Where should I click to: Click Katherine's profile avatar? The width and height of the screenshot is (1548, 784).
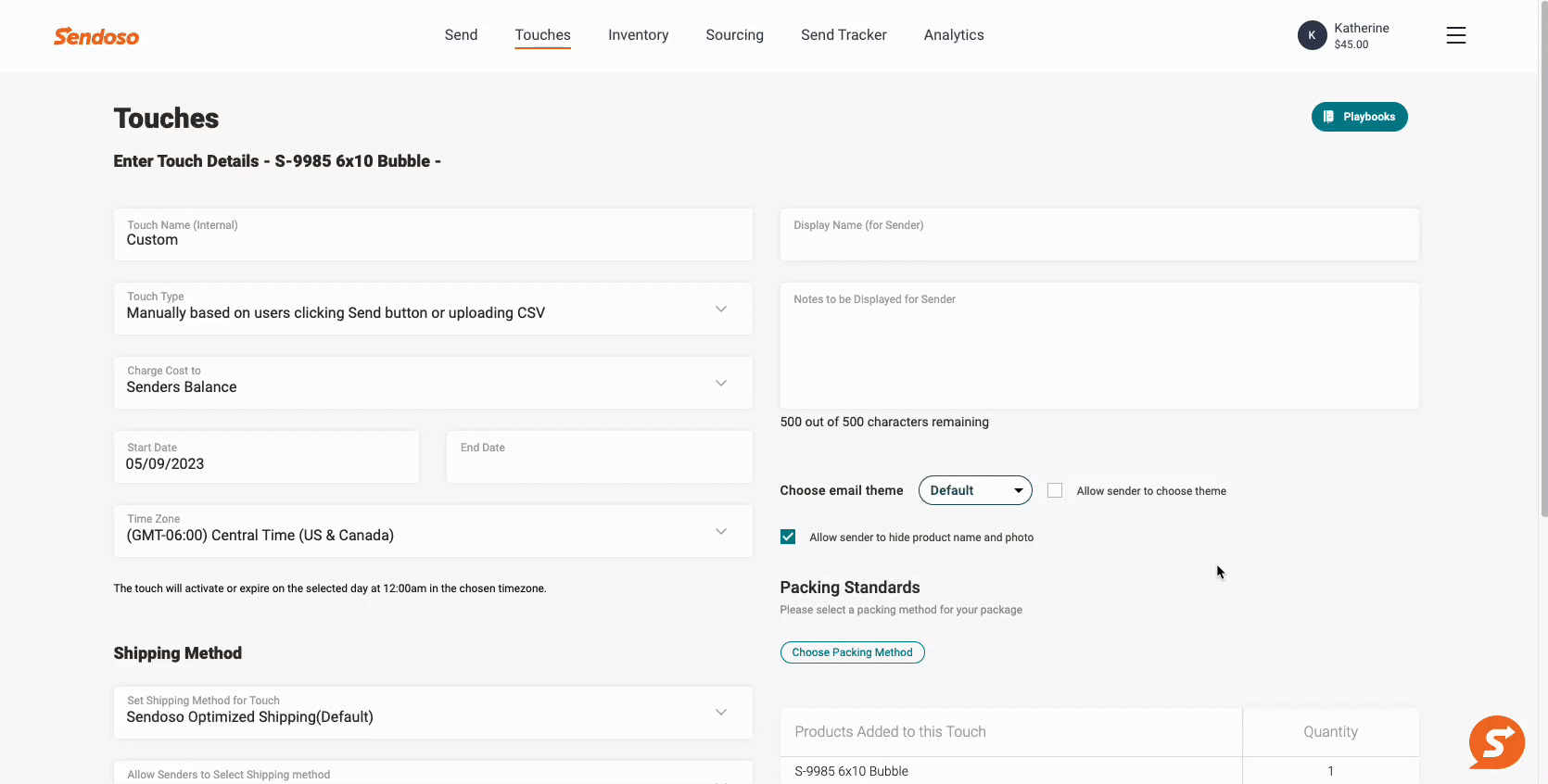(x=1312, y=35)
